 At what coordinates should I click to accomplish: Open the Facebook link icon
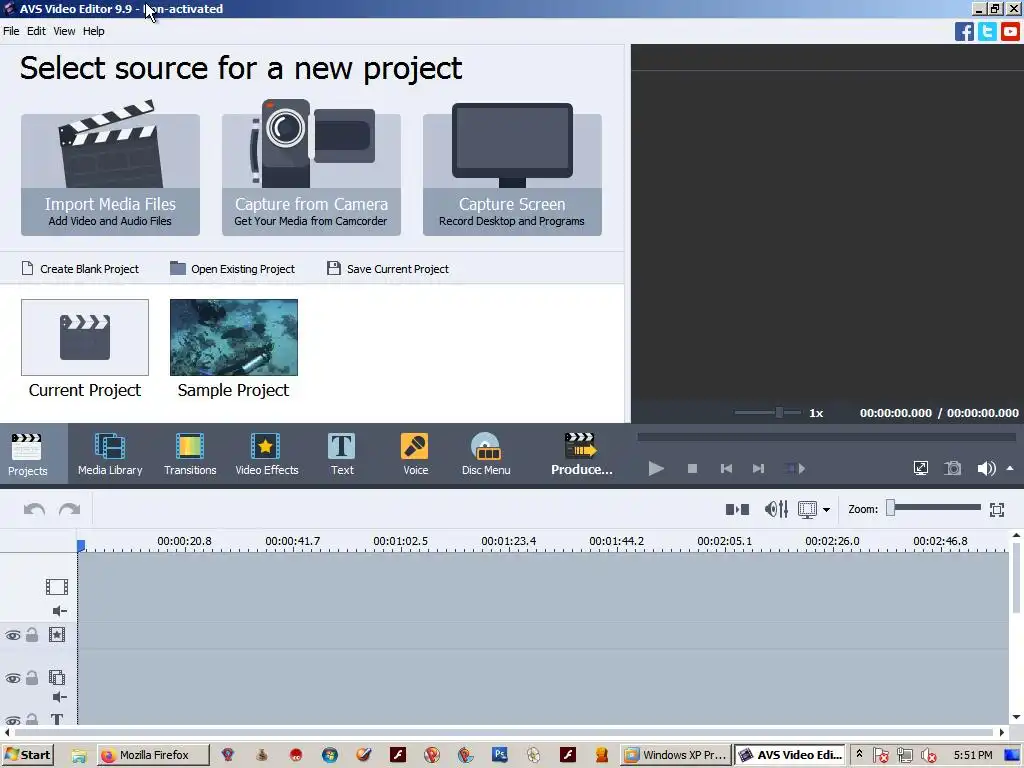tap(964, 31)
